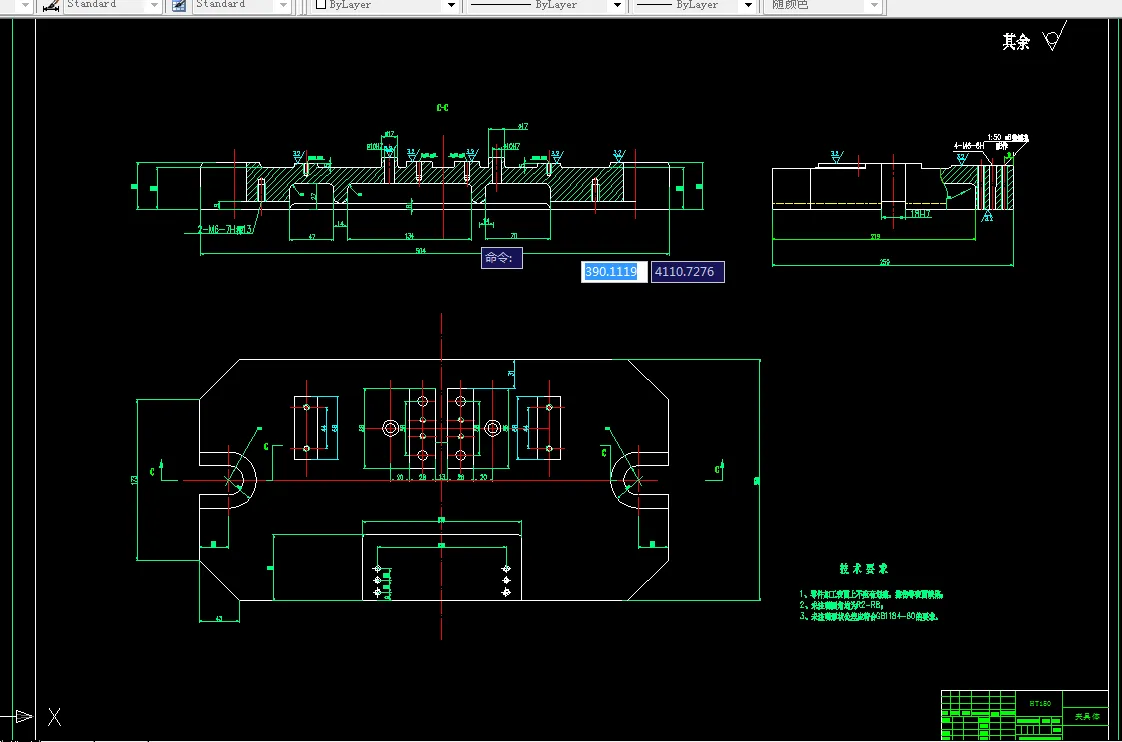Select the 其余 text at top right
This screenshot has height=742, width=1122.
(x=1015, y=42)
